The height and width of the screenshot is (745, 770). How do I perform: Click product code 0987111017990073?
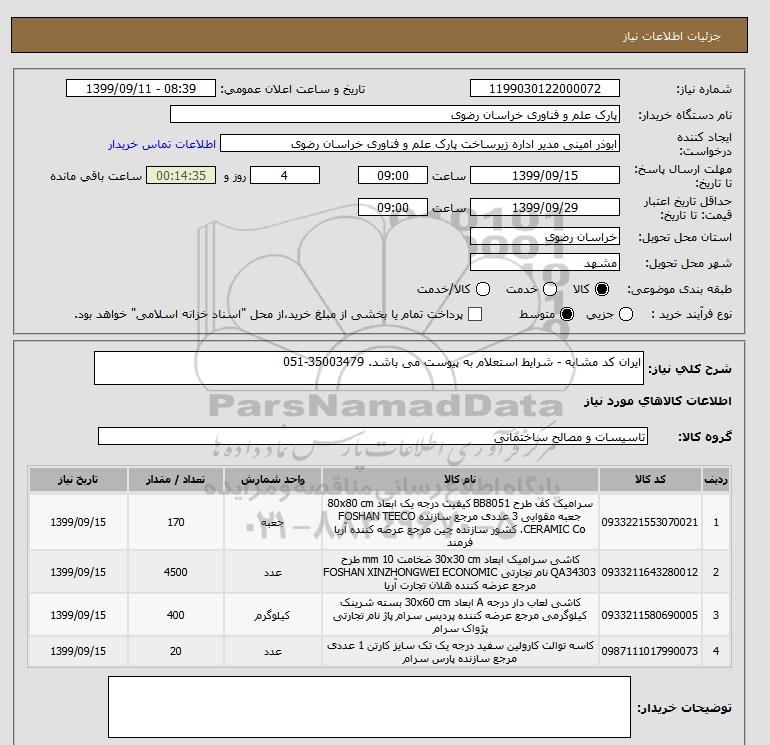tap(650, 651)
